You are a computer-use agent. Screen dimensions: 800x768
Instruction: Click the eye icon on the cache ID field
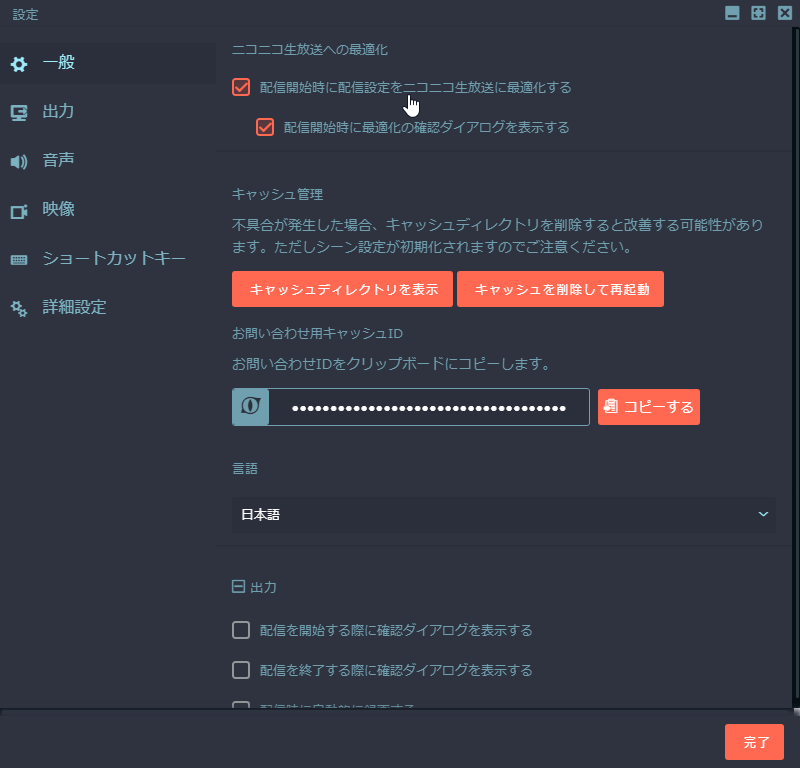point(249,407)
